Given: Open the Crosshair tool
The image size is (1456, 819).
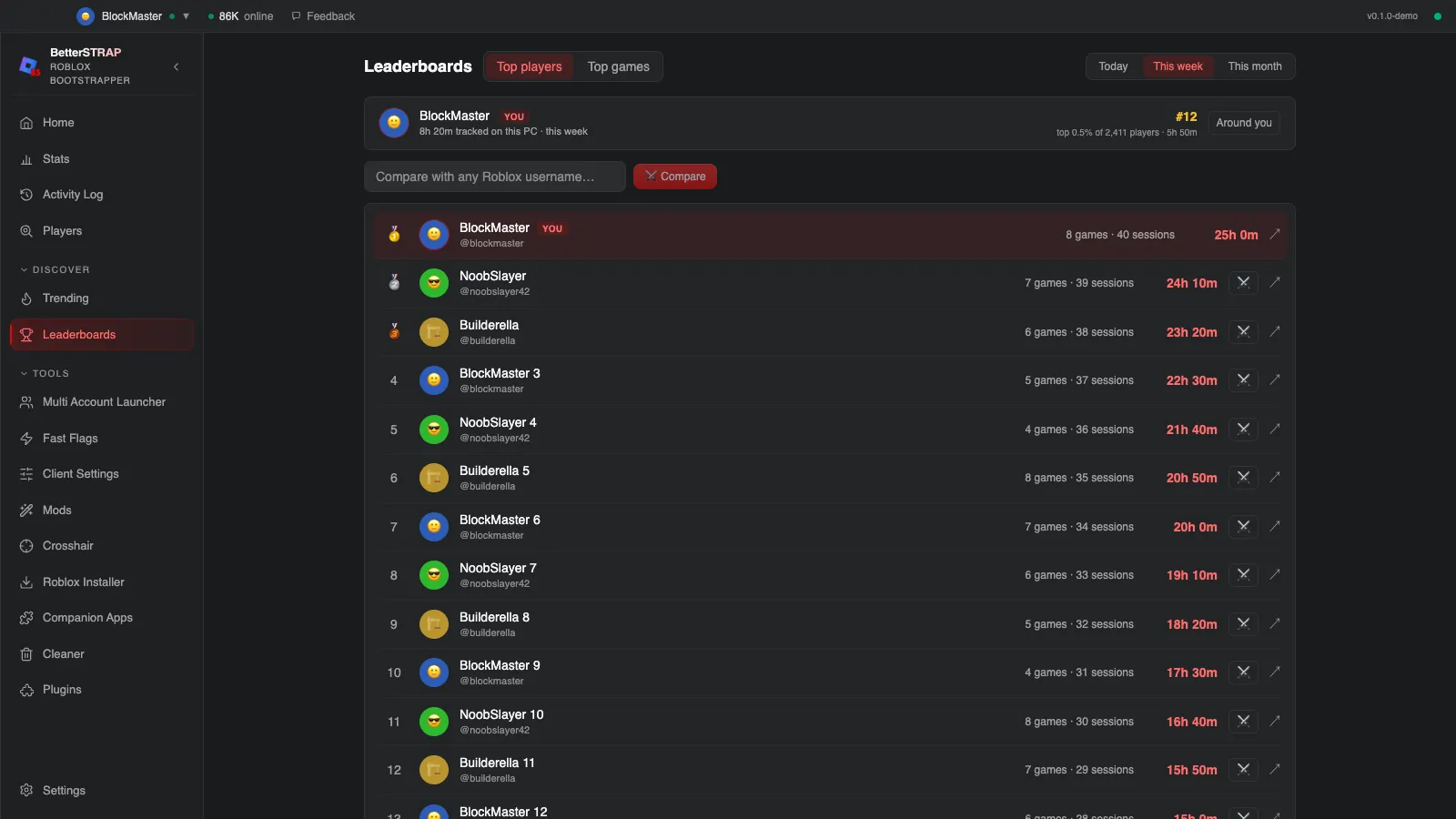Looking at the screenshot, I should pos(101,546).
